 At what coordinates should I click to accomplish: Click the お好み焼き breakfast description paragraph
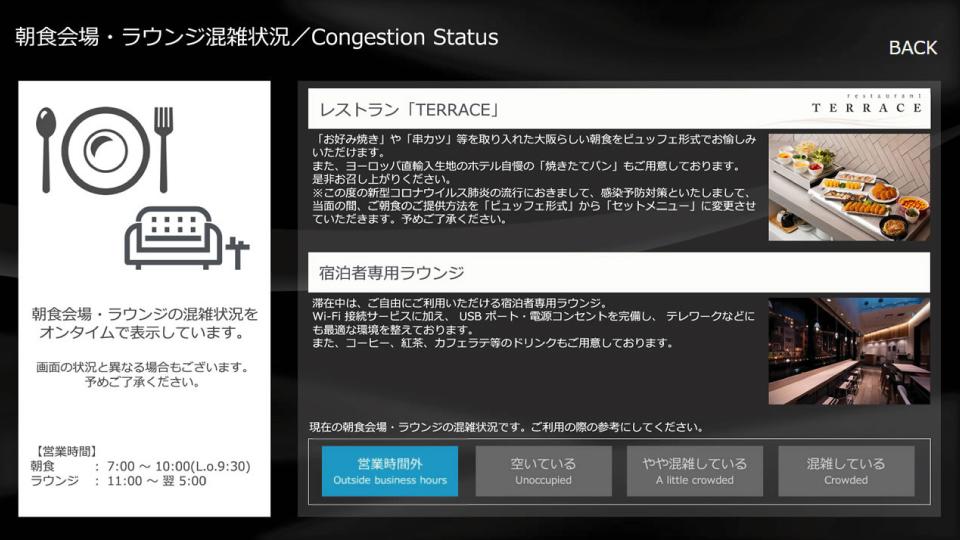click(534, 179)
